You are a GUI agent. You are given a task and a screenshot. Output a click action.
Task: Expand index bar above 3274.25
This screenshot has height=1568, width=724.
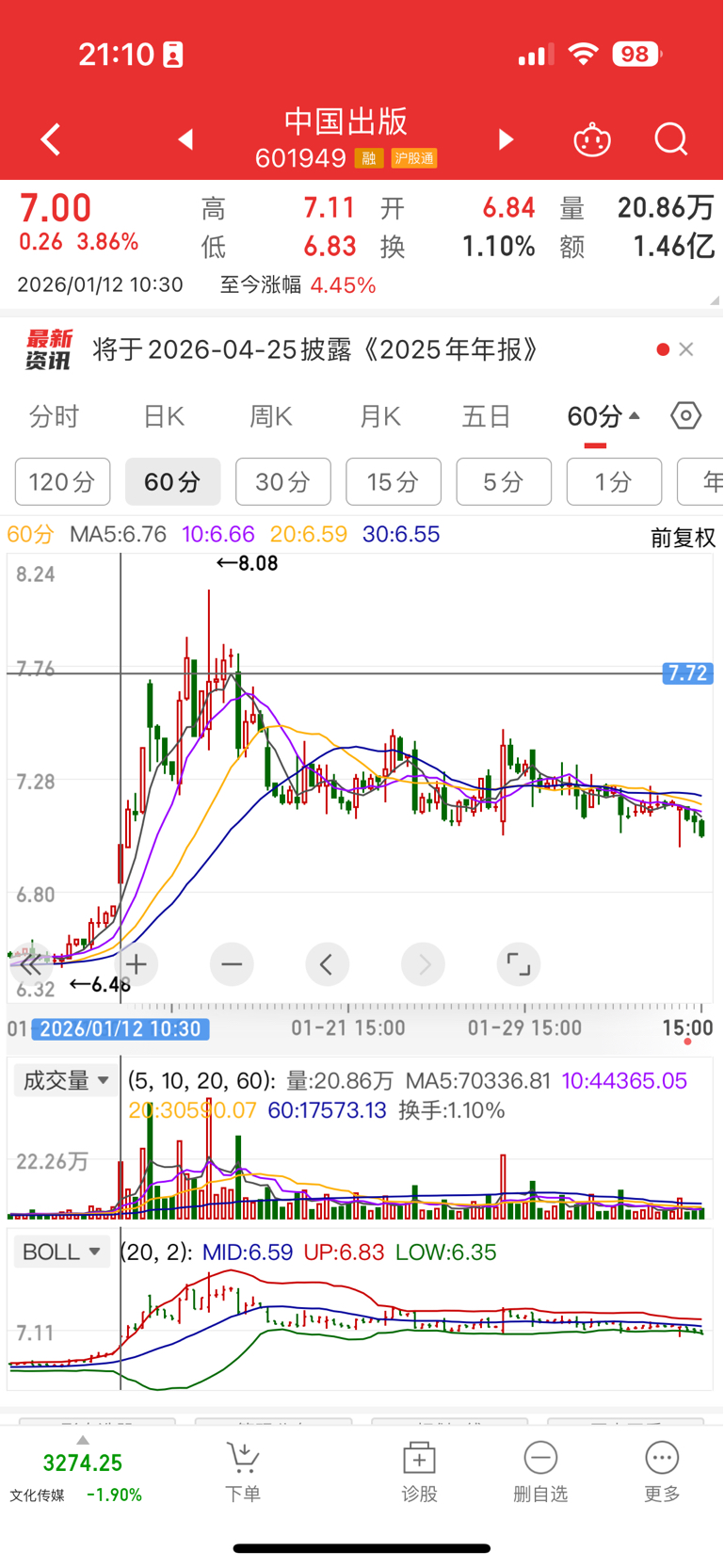point(83,1440)
